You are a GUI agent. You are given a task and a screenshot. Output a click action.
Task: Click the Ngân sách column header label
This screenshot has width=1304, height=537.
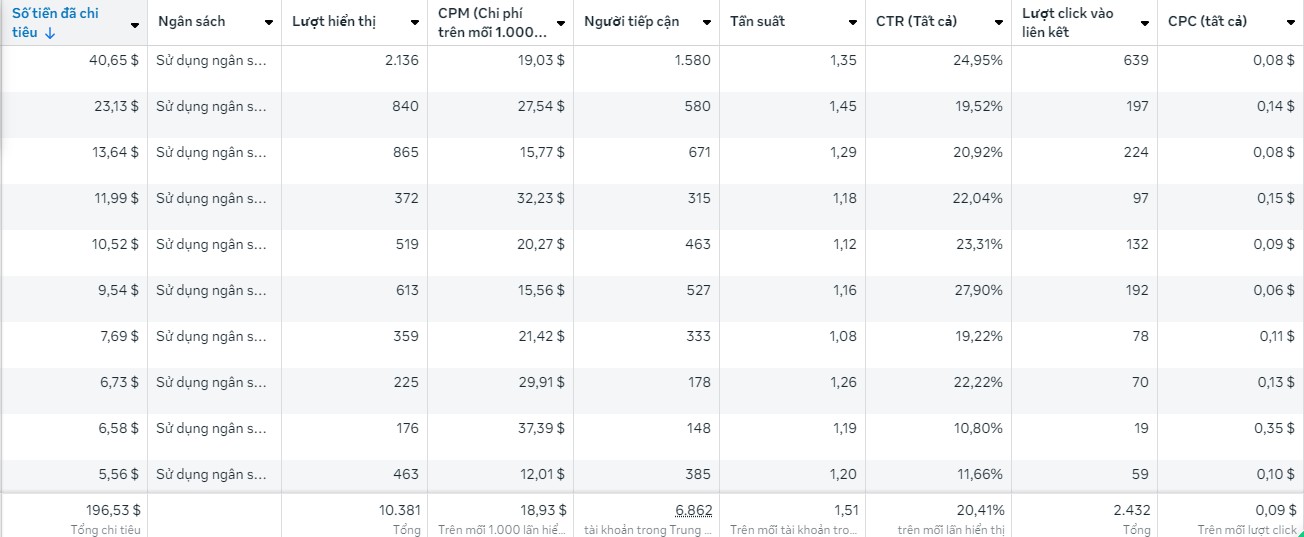click(192, 22)
